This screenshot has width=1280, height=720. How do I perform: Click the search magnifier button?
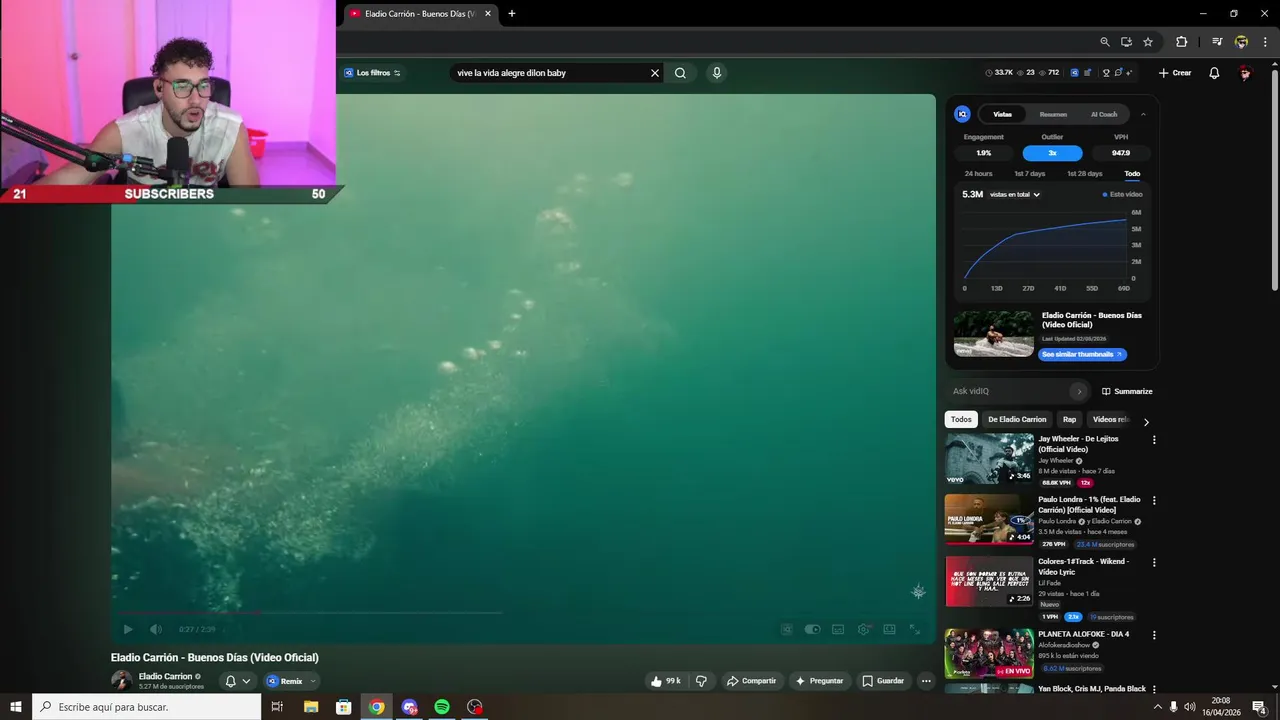(680, 73)
